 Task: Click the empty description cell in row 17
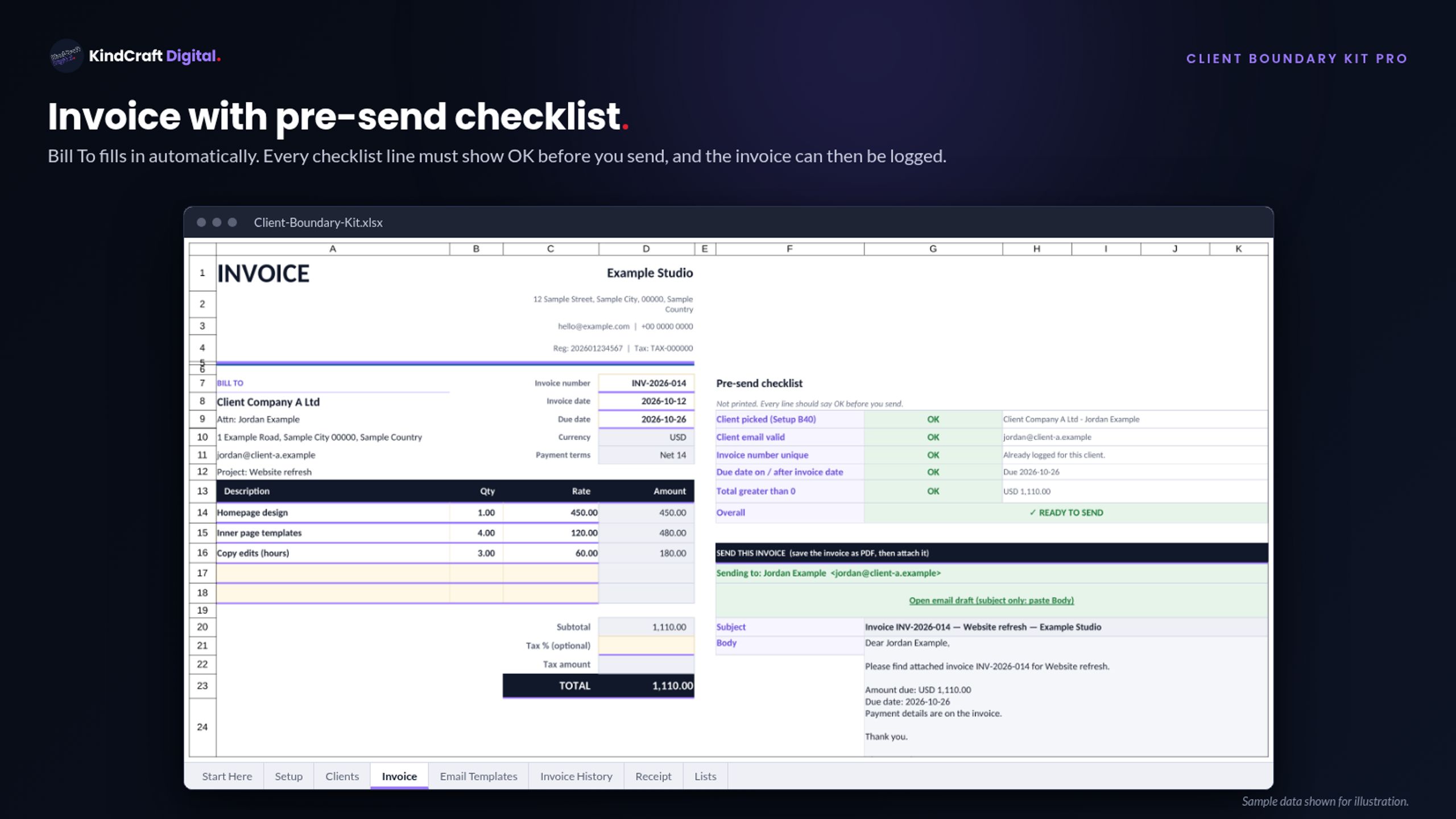tap(333, 573)
